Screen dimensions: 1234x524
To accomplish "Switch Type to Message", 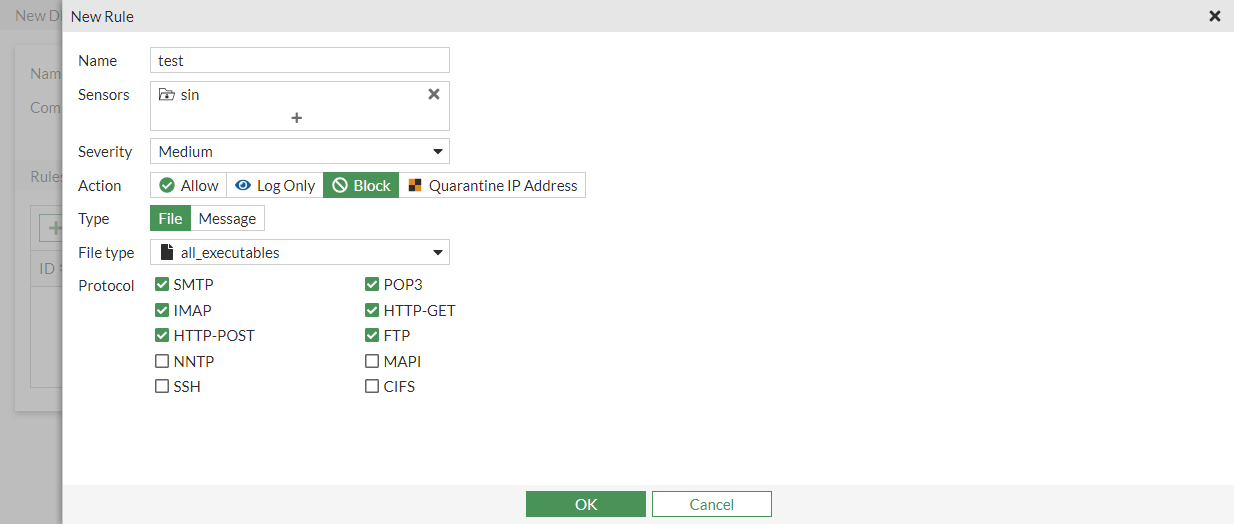I will coord(227,219).
